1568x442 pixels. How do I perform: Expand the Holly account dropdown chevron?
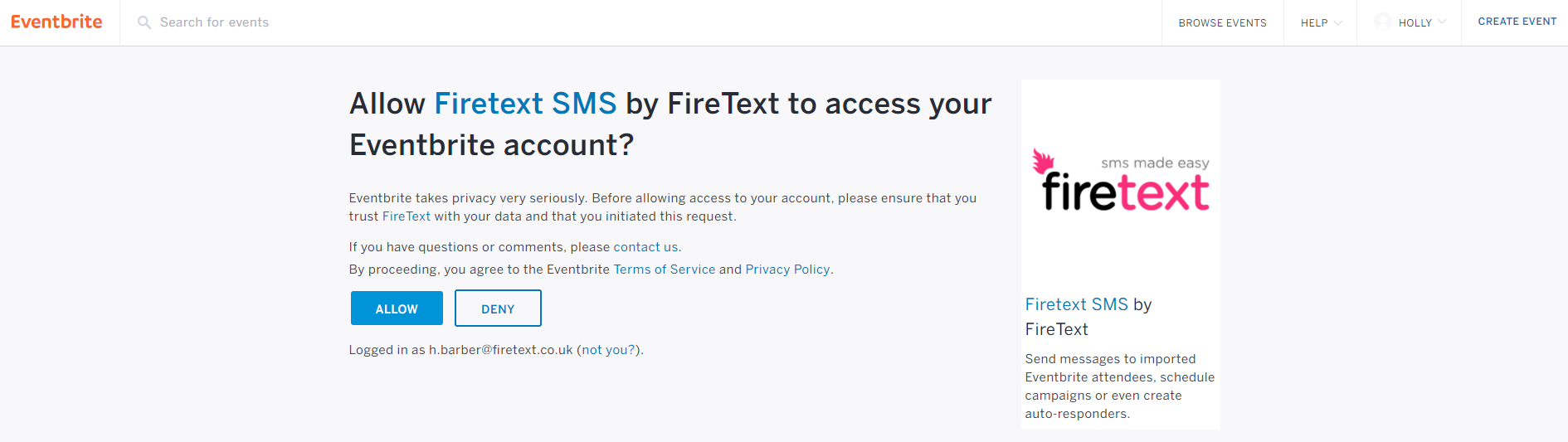(1442, 22)
